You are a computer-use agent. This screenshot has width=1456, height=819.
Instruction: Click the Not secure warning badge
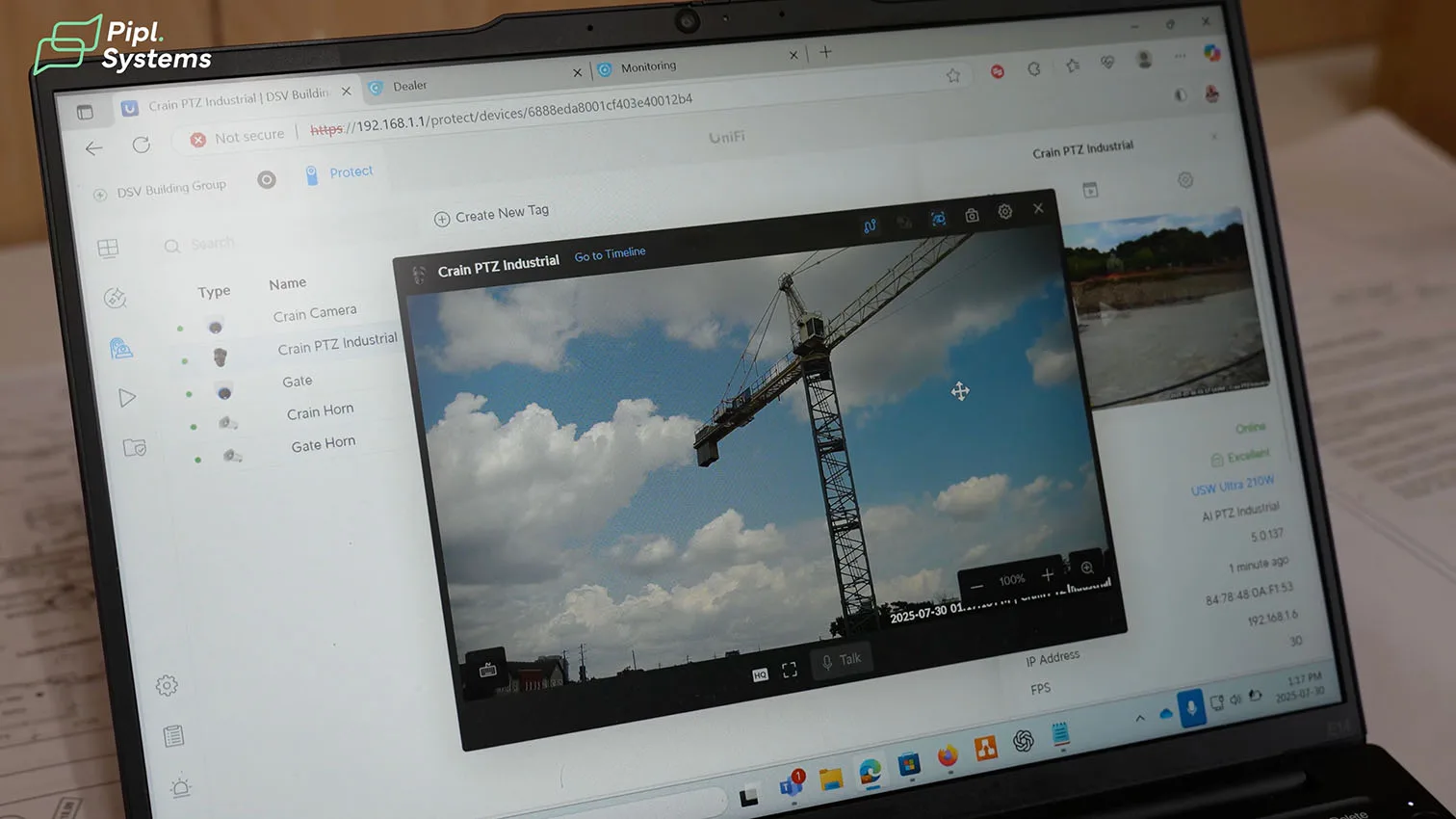tap(238, 137)
